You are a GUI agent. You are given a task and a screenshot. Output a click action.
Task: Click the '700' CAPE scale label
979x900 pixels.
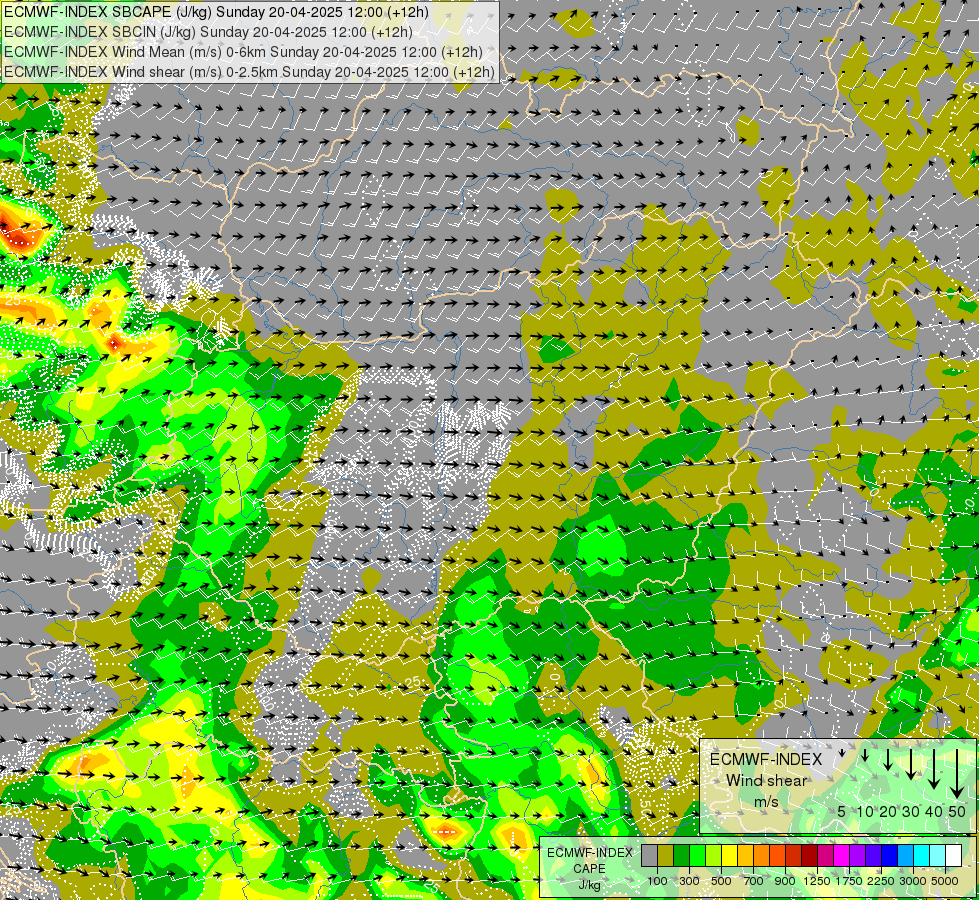coord(753,881)
